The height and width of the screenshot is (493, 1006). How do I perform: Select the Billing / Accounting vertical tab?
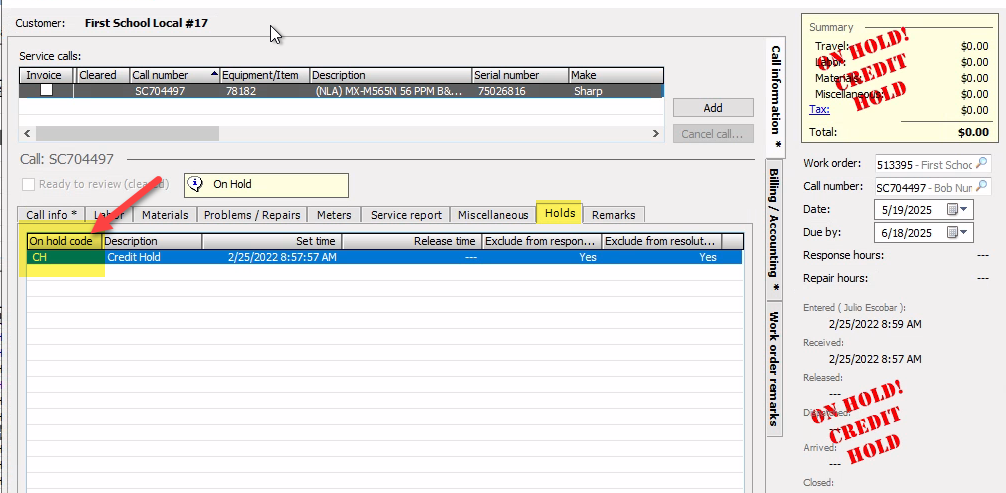(x=775, y=229)
